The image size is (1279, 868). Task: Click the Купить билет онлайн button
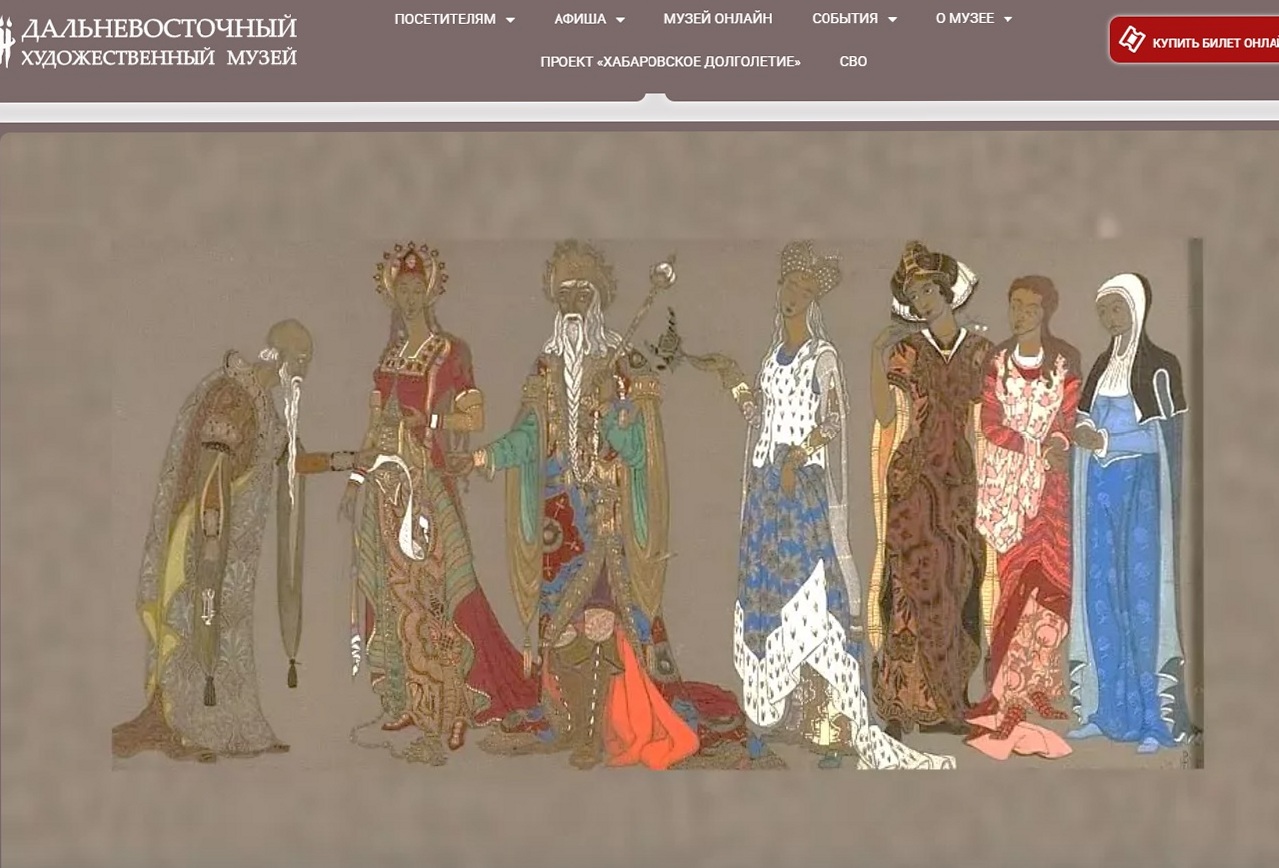(1194, 41)
